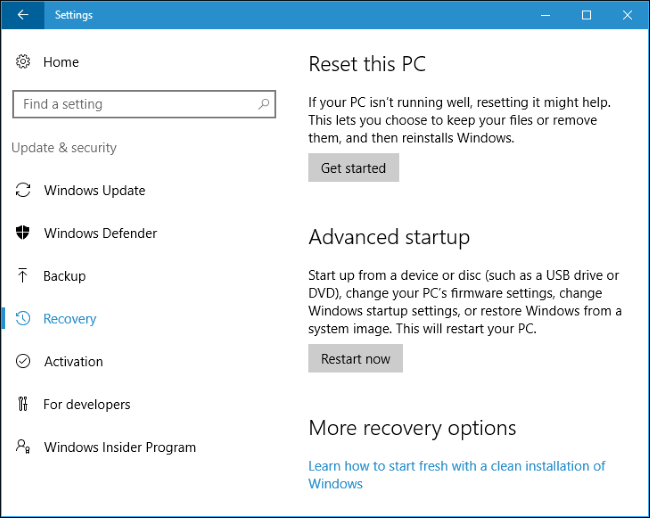The image size is (650, 518).
Task: Click the search magnifier icon
Action: tap(264, 104)
